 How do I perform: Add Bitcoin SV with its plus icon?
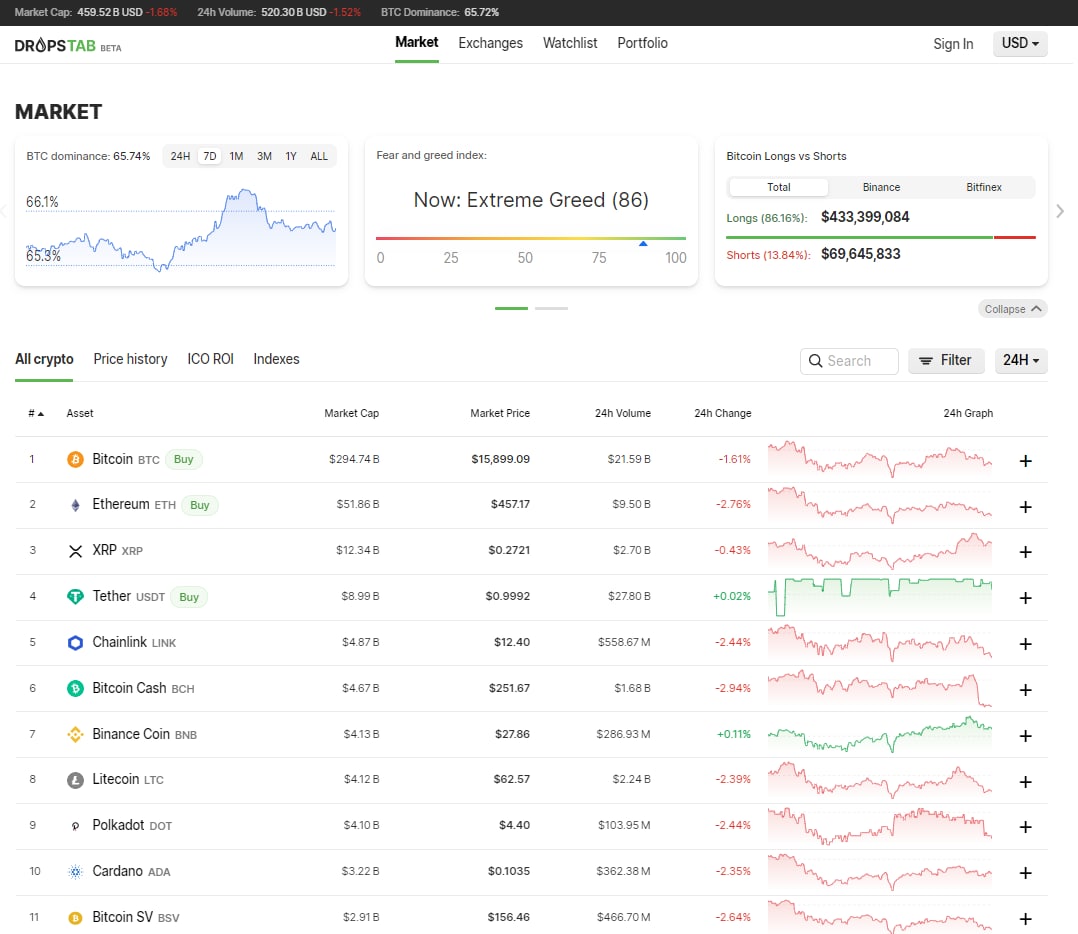point(1025,919)
